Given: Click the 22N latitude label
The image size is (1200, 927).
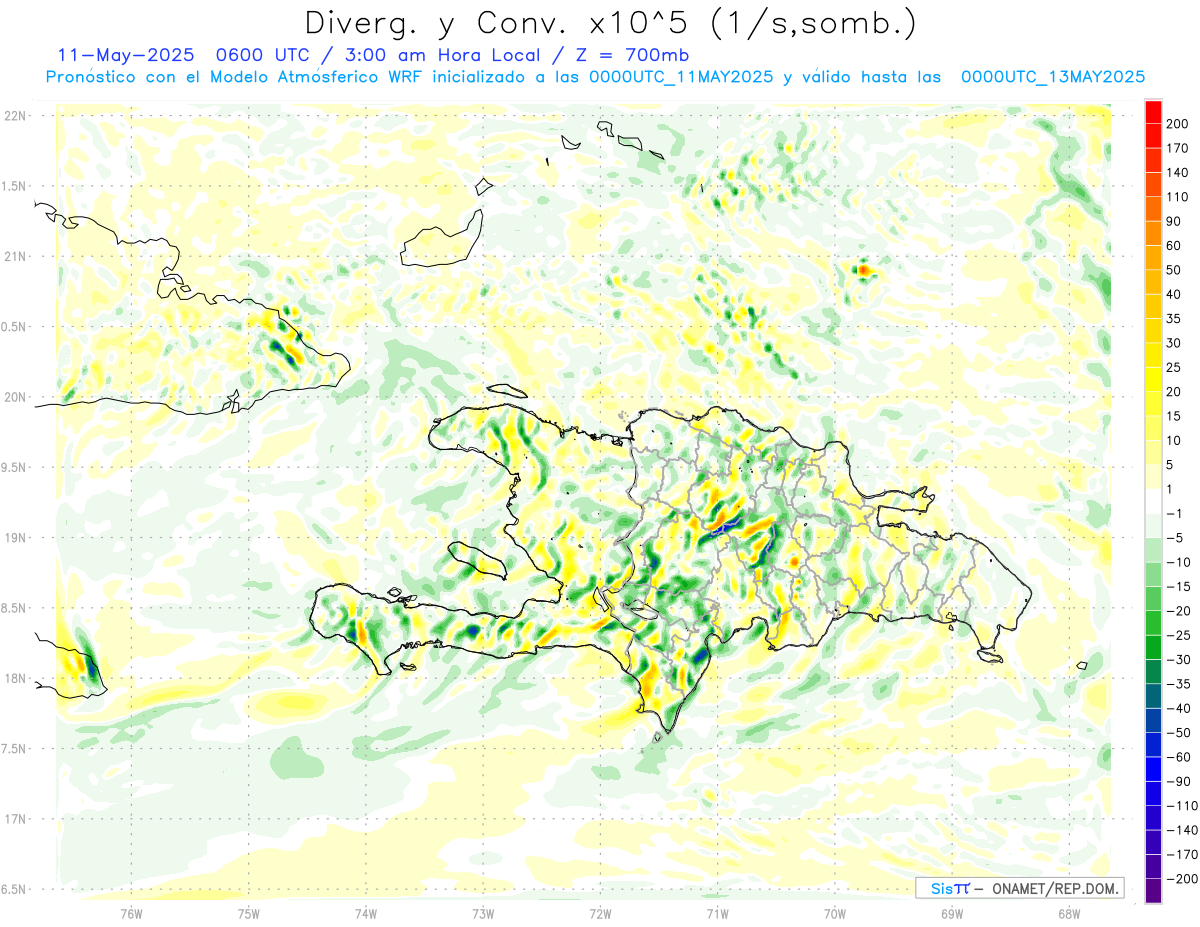Looking at the screenshot, I should (x=15, y=116).
